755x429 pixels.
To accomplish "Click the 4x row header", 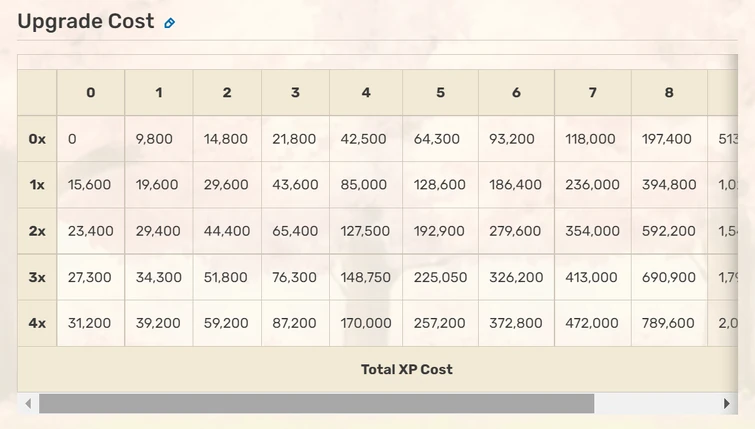I will click(37, 323).
